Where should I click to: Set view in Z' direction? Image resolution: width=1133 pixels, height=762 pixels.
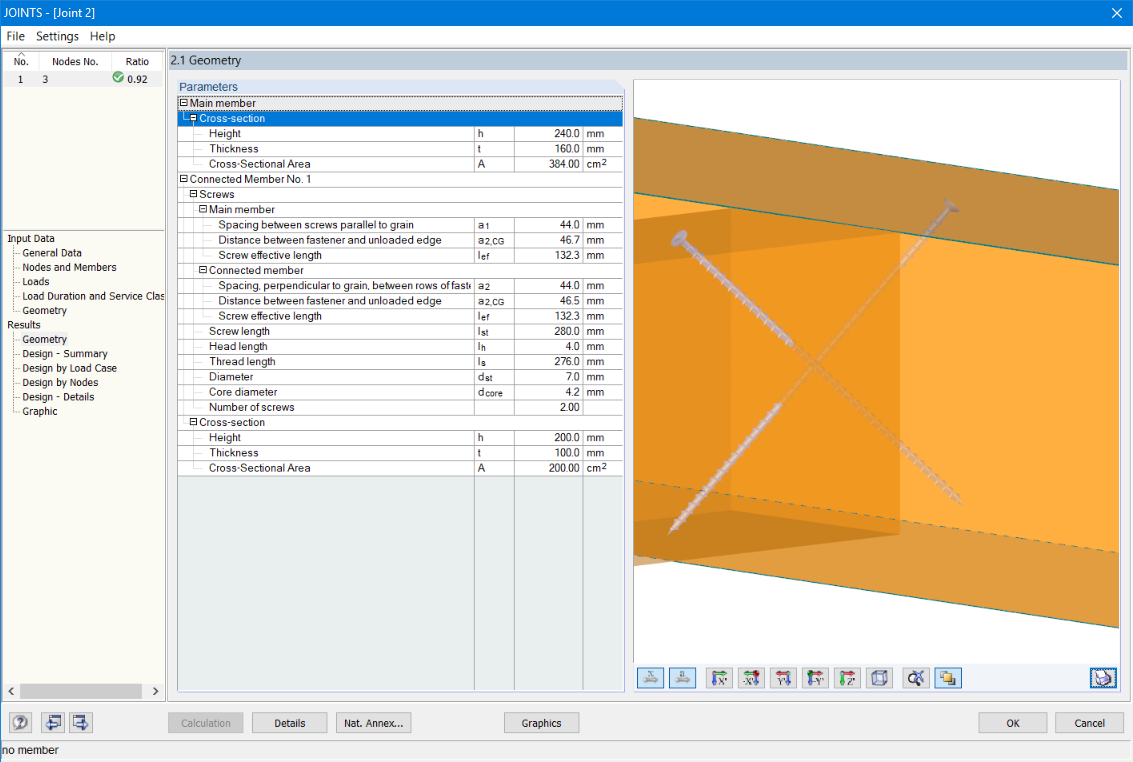[848, 678]
